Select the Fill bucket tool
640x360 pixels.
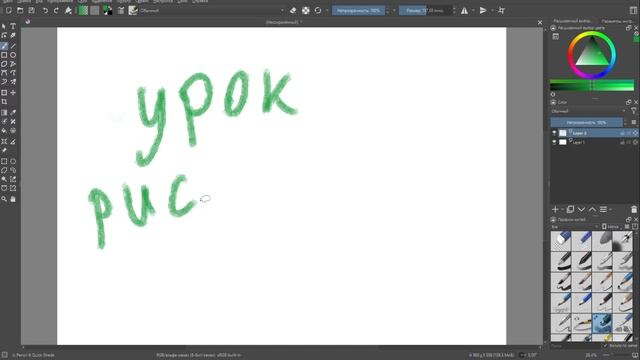pyautogui.click(x=4, y=131)
